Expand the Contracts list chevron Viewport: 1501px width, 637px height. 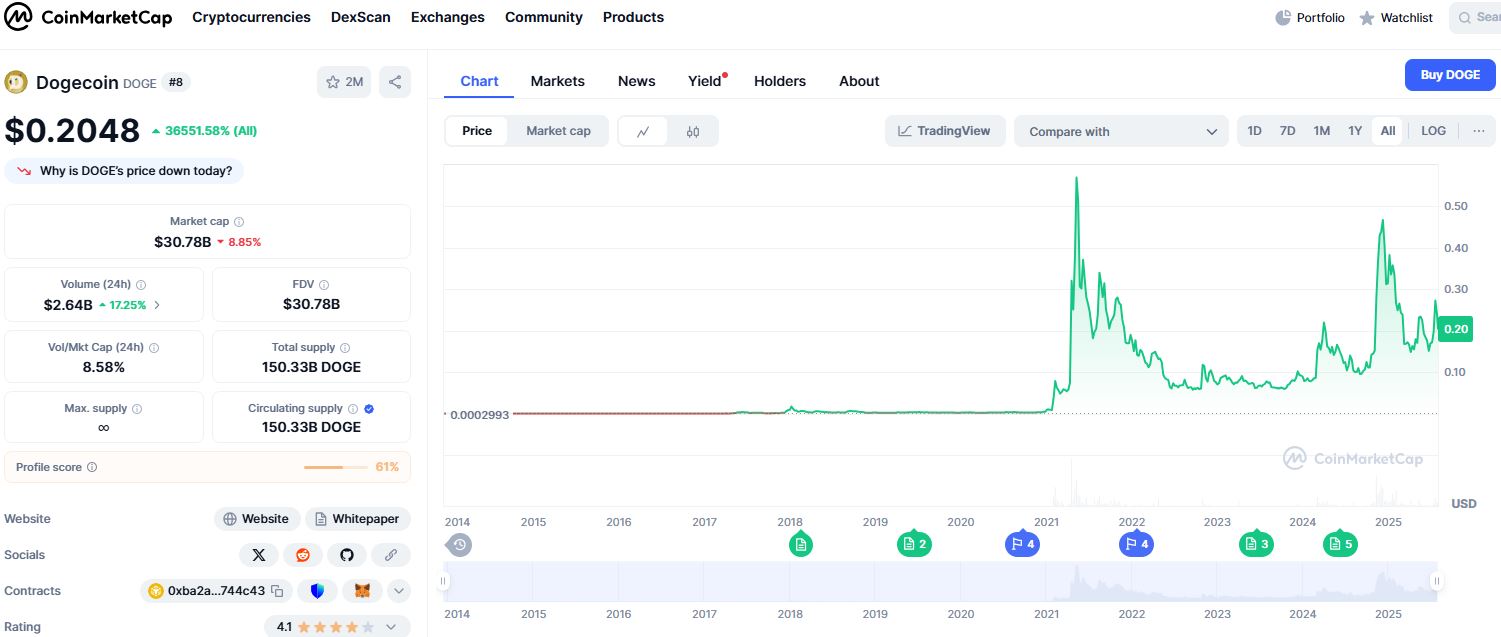tap(399, 591)
